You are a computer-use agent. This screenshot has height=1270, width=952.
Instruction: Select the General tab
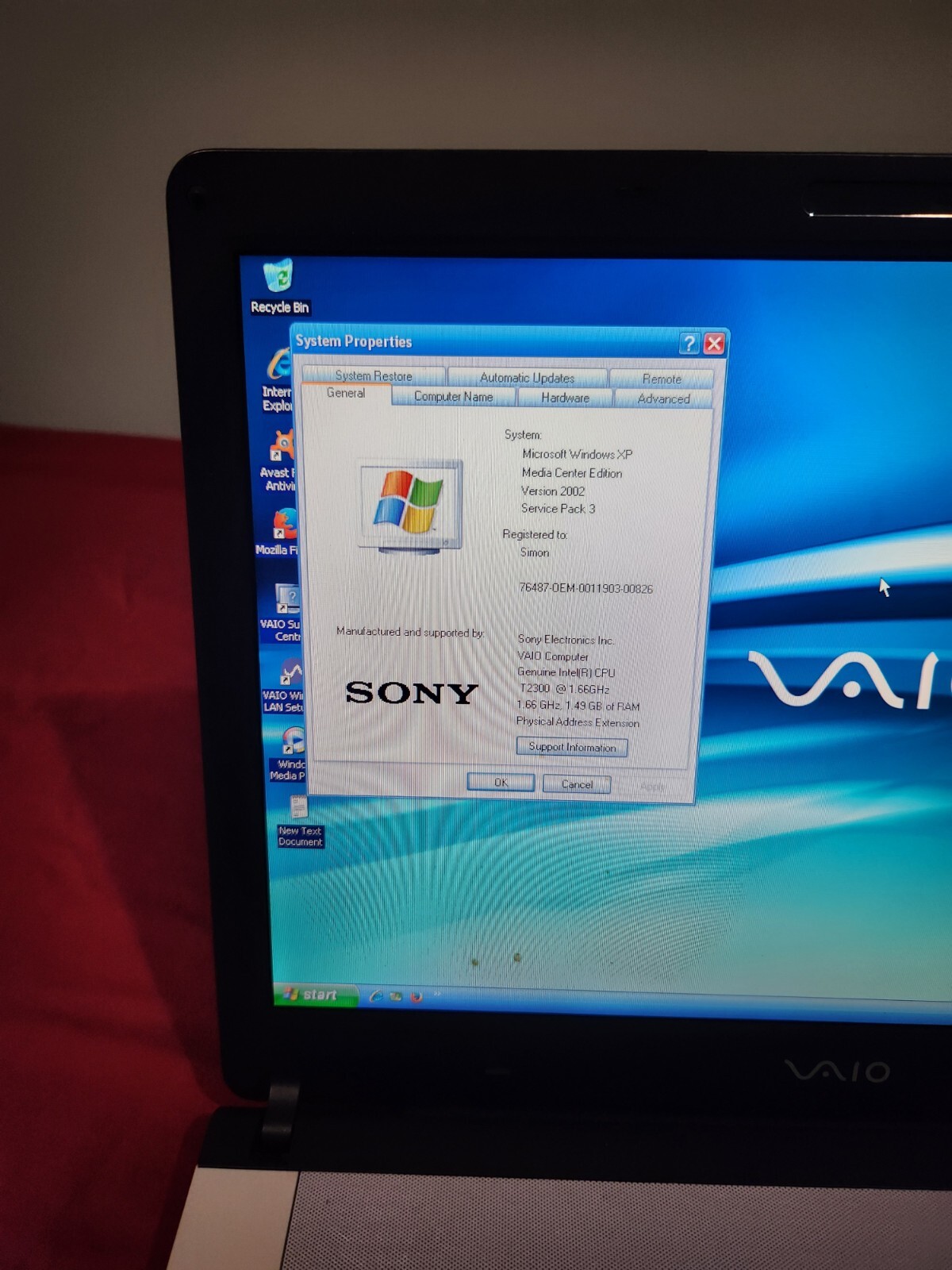point(346,394)
